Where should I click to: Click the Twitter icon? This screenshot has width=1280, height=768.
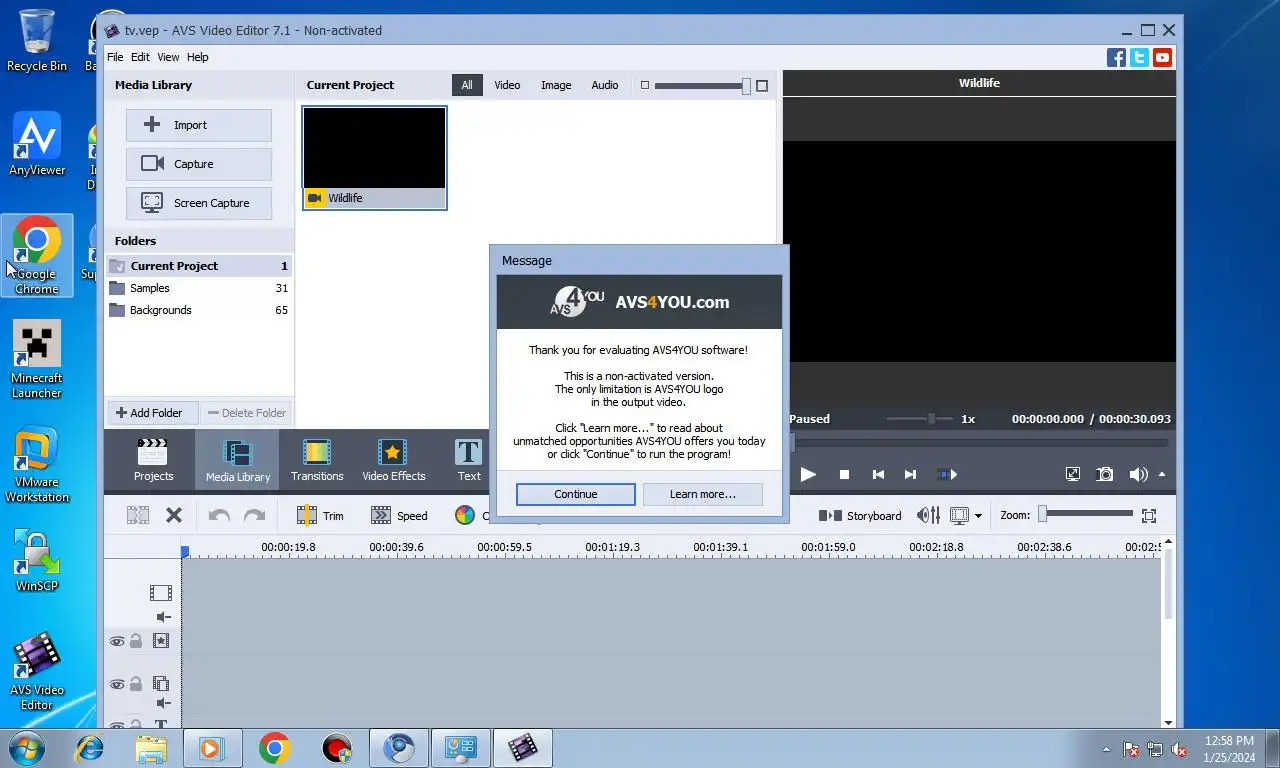1139,58
